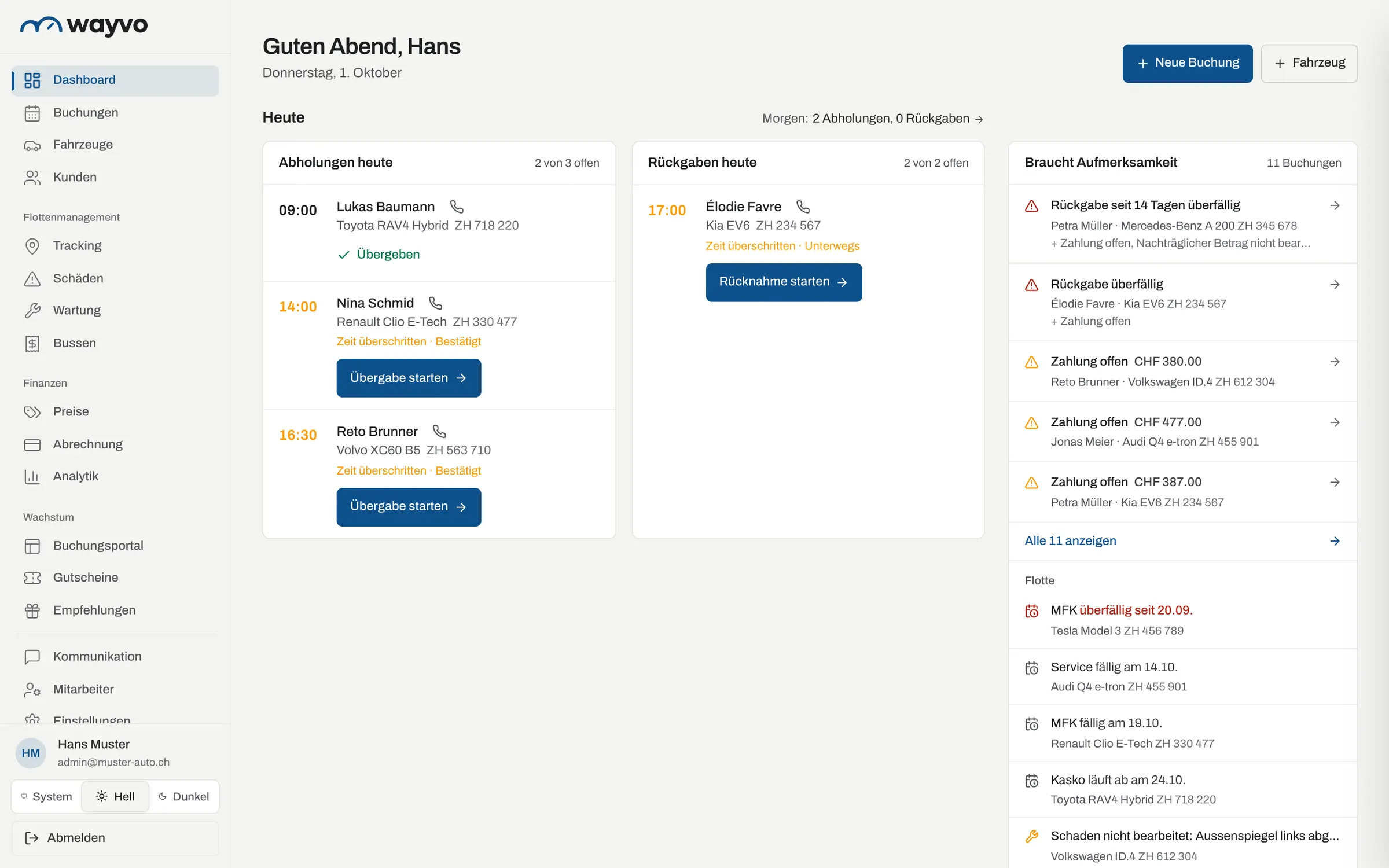Image resolution: width=1389 pixels, height=868 pixels.
Task: Click the Schäden warning triangle icon
Action: pos(32,279)
